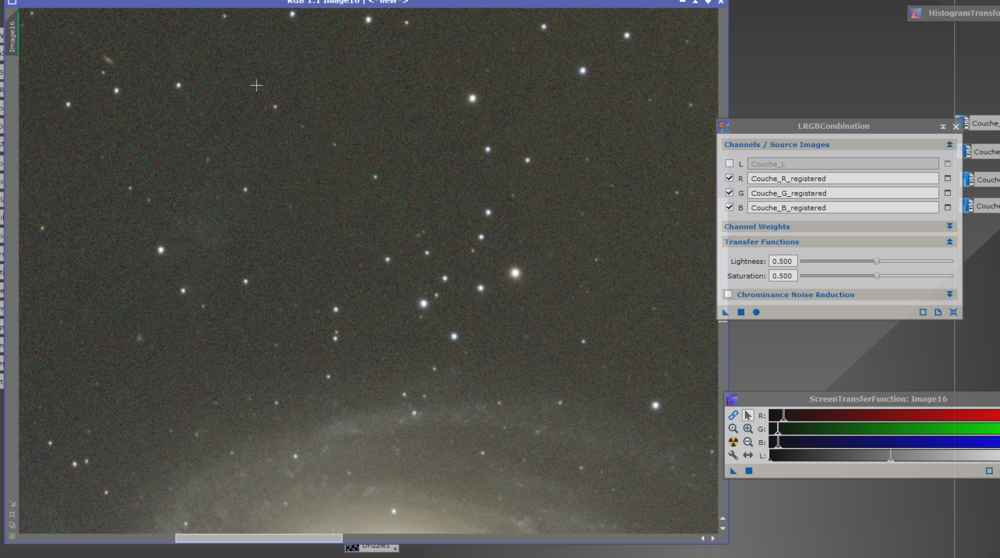Uncheck the G channel checkbox
Image resolution: width=1000 pixels, height=558 pixels.
pos(729,193)
